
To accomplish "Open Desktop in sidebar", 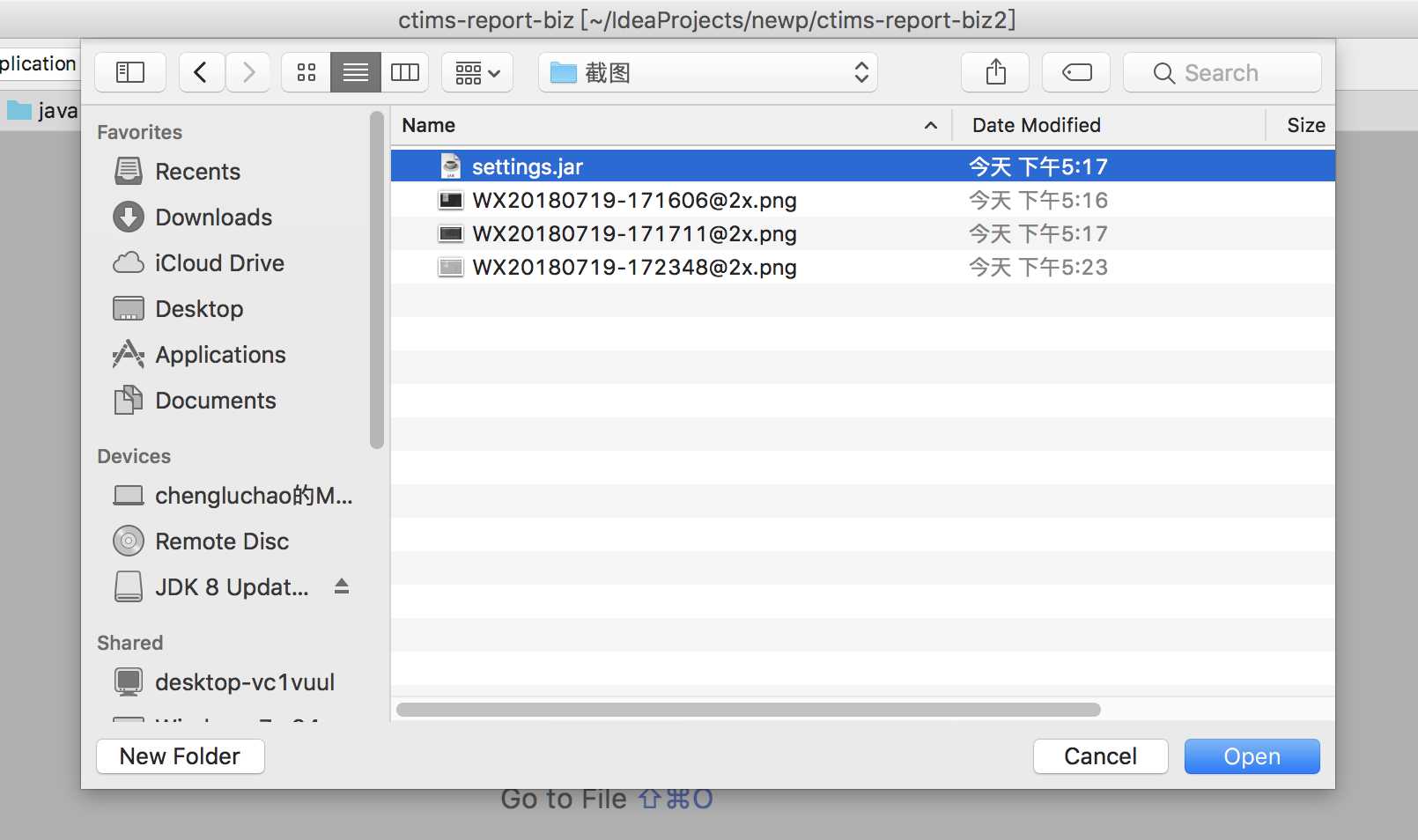I will coord(199,308).
